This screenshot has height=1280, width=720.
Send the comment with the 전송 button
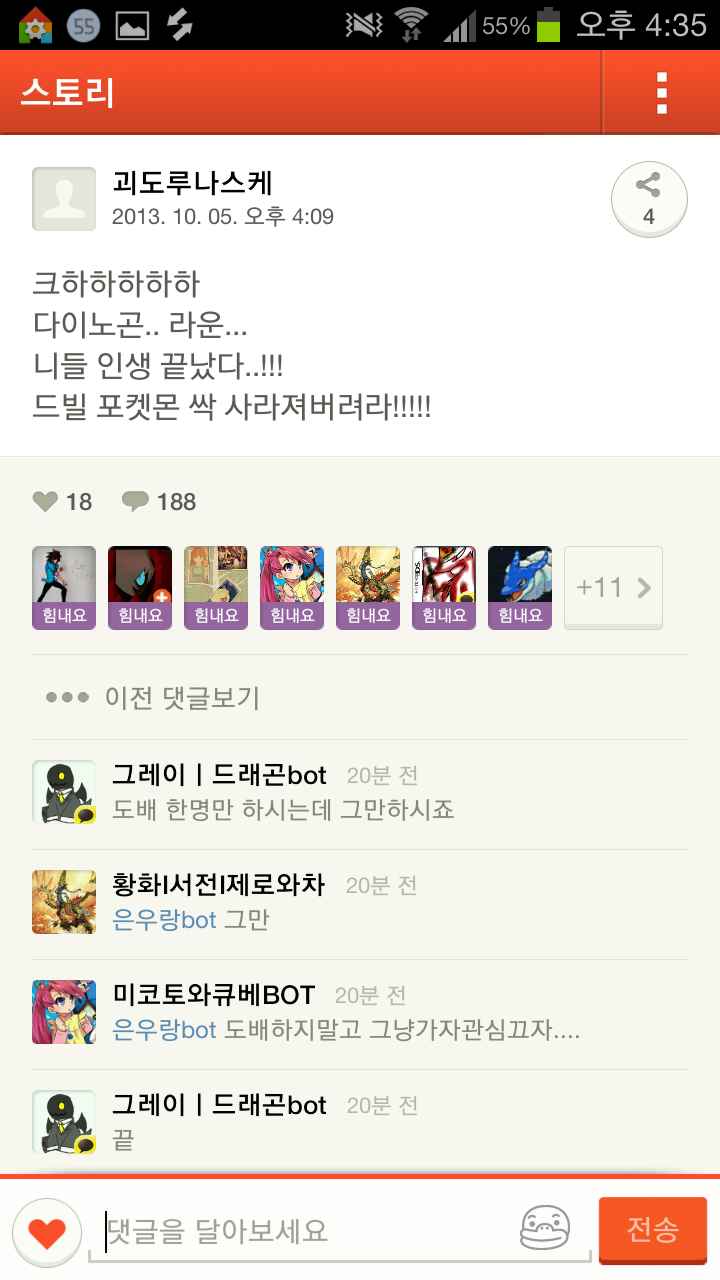pos(653,1230)
